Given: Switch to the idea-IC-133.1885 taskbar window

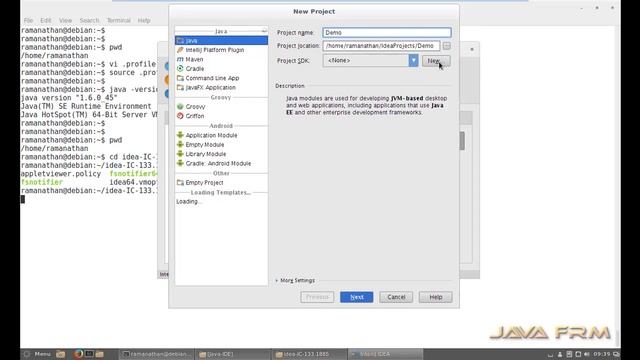Looking at the screenshot, I should [x=308, y=354].
